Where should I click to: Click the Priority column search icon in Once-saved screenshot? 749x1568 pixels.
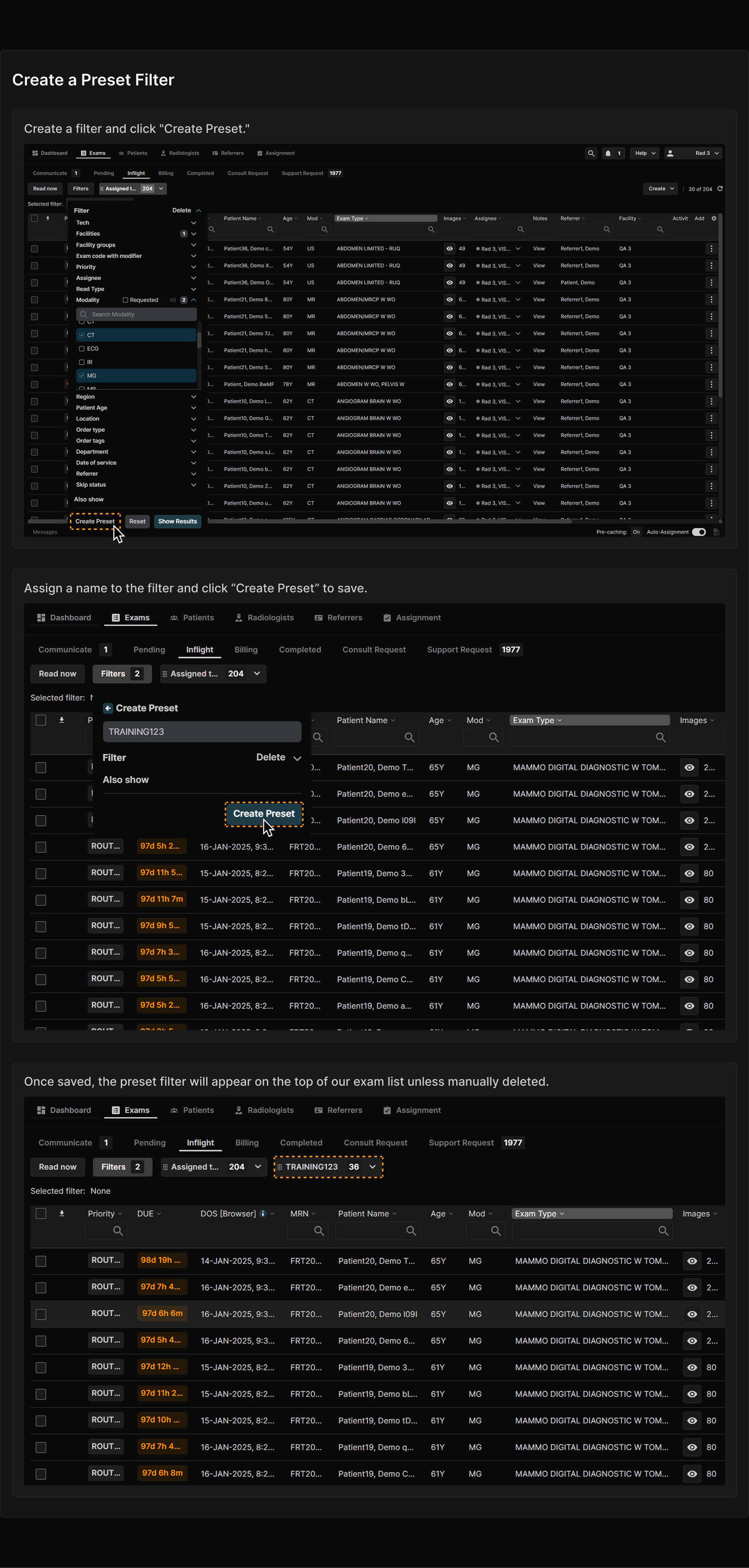pos(118,1230)
